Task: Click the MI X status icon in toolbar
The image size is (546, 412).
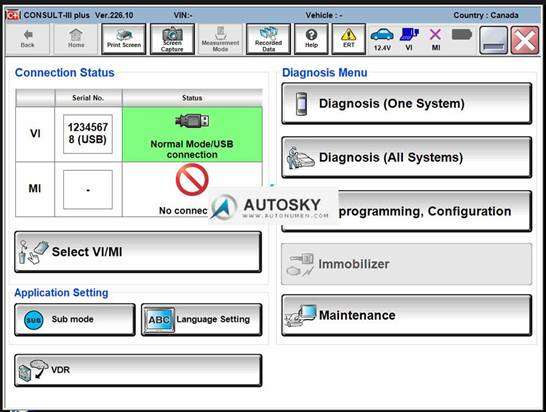Action: click(436, 39)
